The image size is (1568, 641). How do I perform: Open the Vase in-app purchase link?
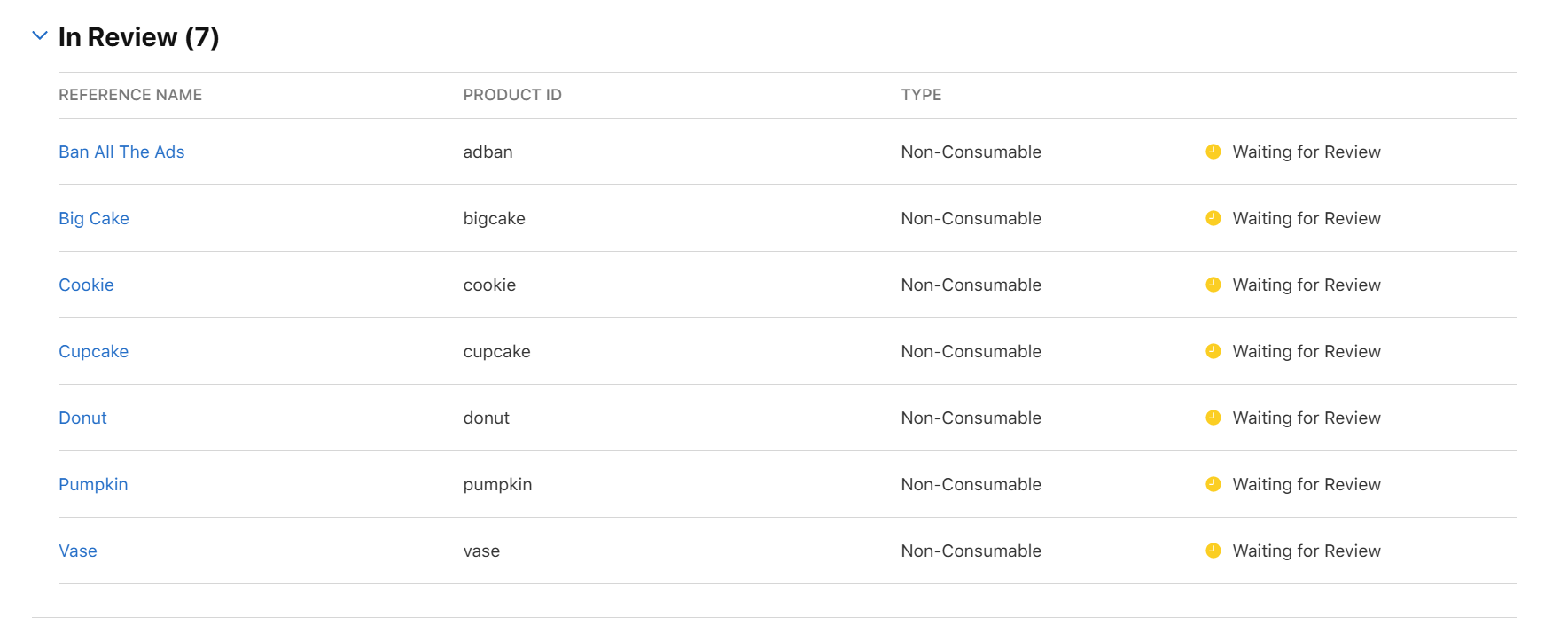tap(78, 551)
